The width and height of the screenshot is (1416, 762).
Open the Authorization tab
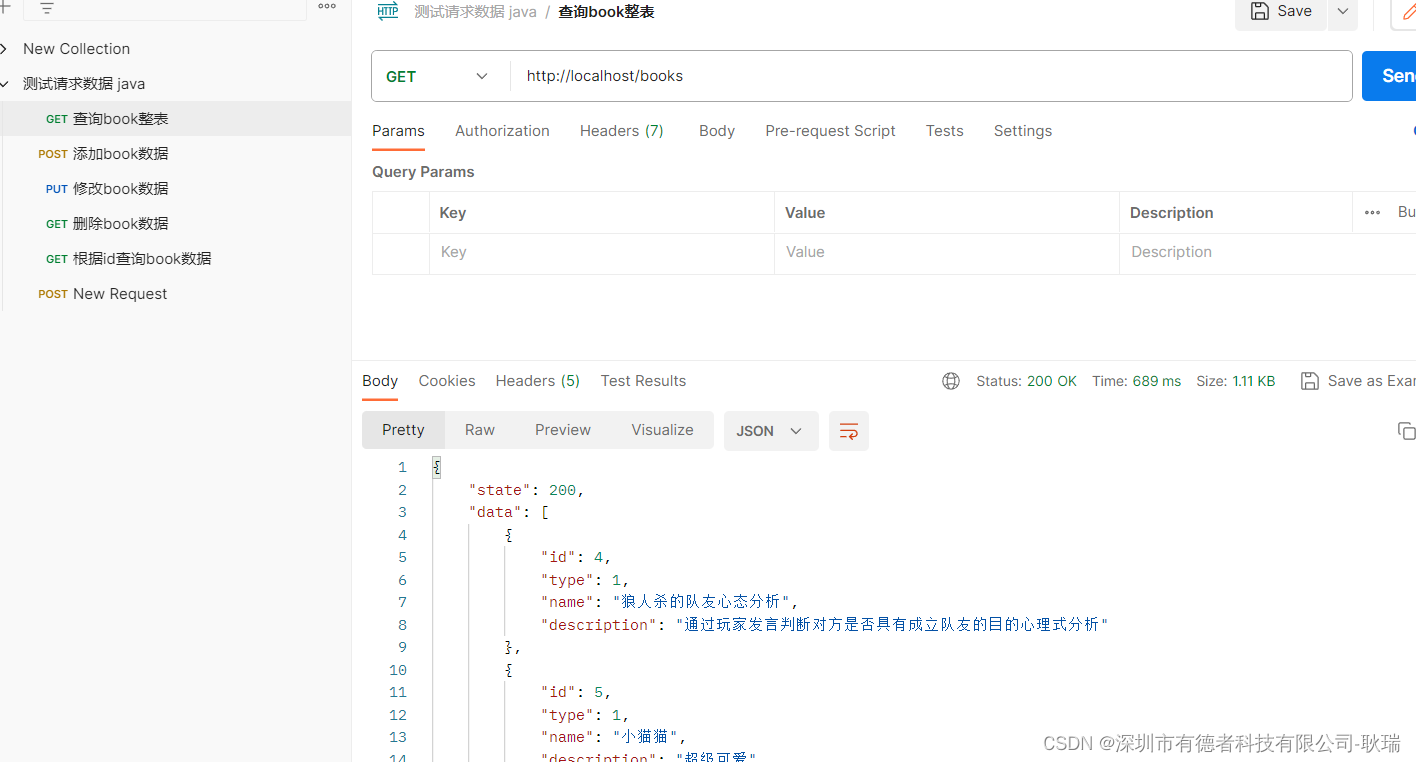pos(502,131)
